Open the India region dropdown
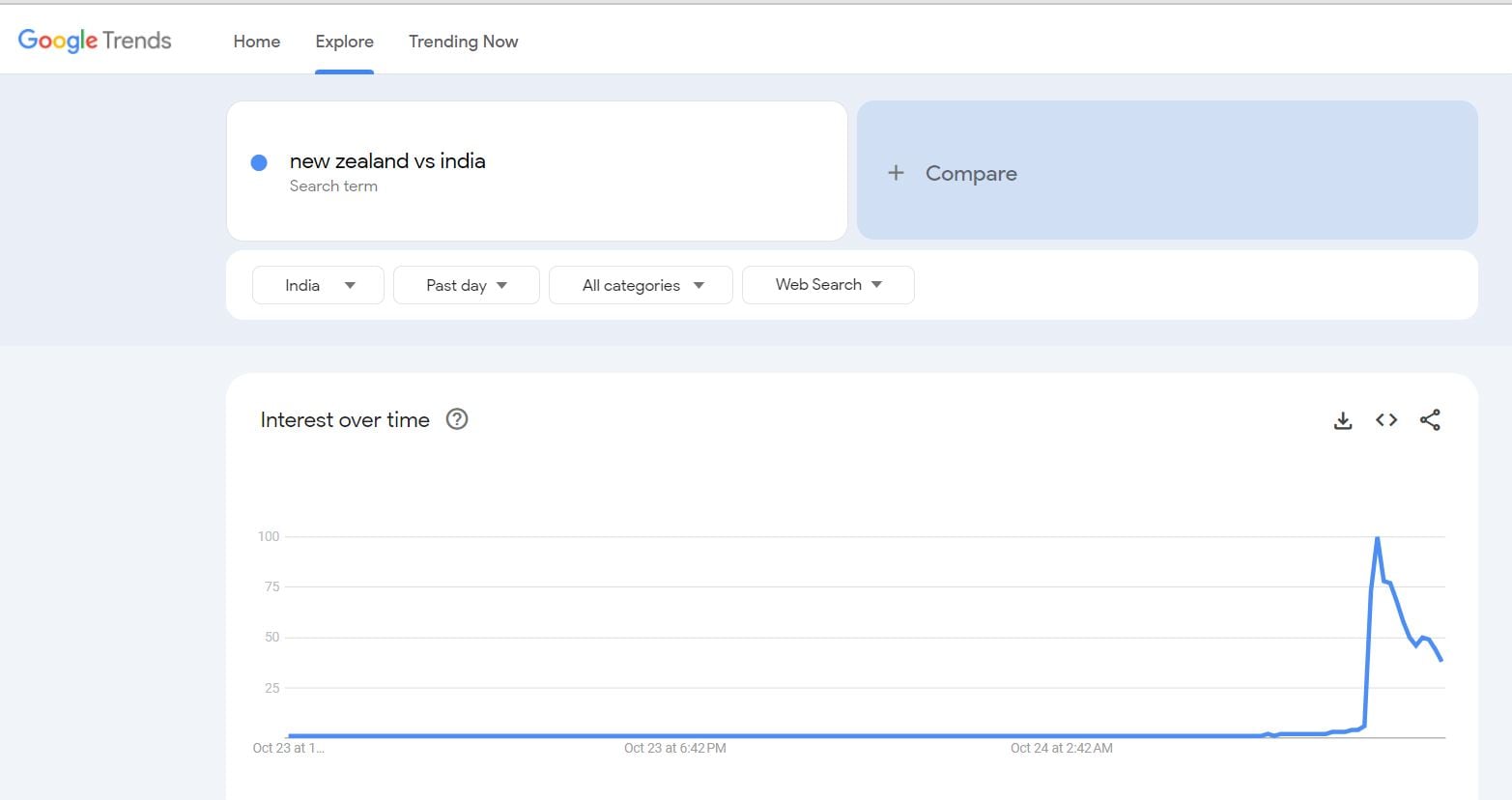The width and height of the screenshot is (1512, 800). pyautogui.click(x=318, y=285)
